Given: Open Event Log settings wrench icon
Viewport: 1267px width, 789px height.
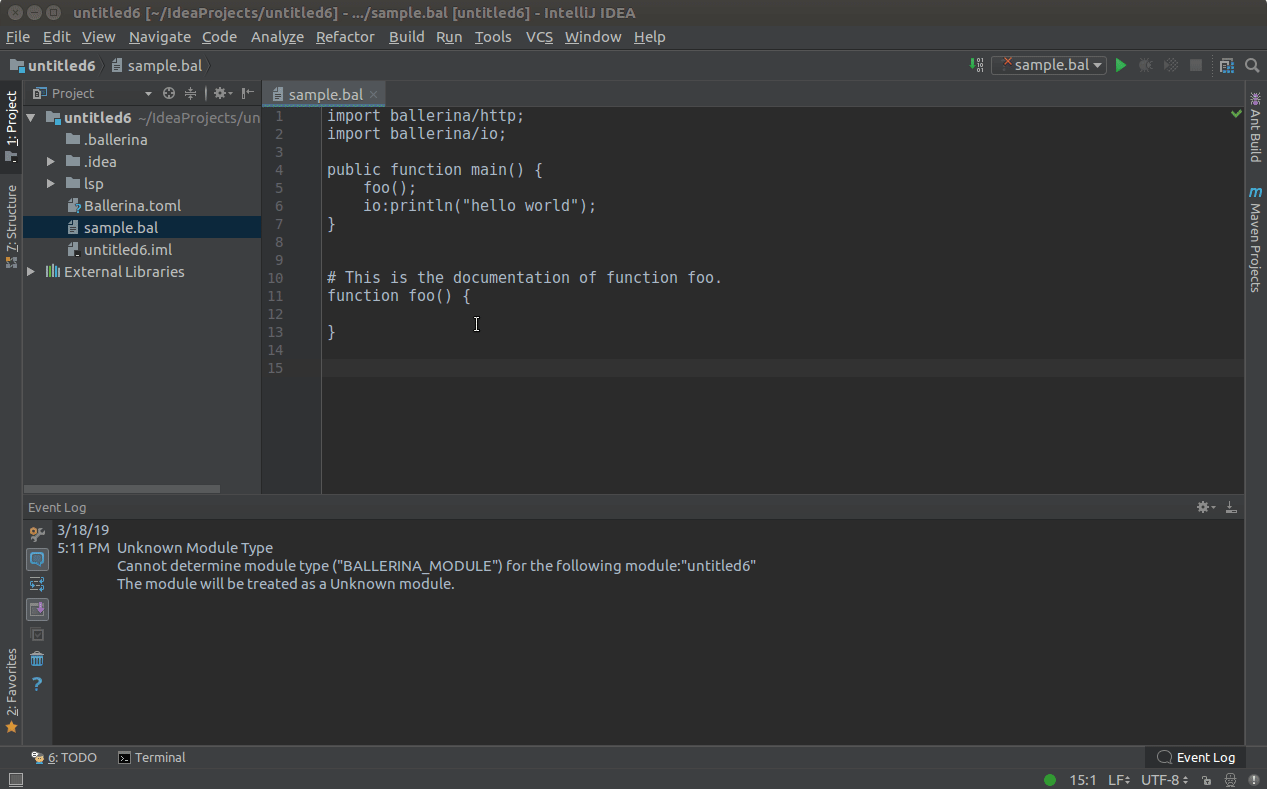Looking at the screenshot, I should pos(37,534).
